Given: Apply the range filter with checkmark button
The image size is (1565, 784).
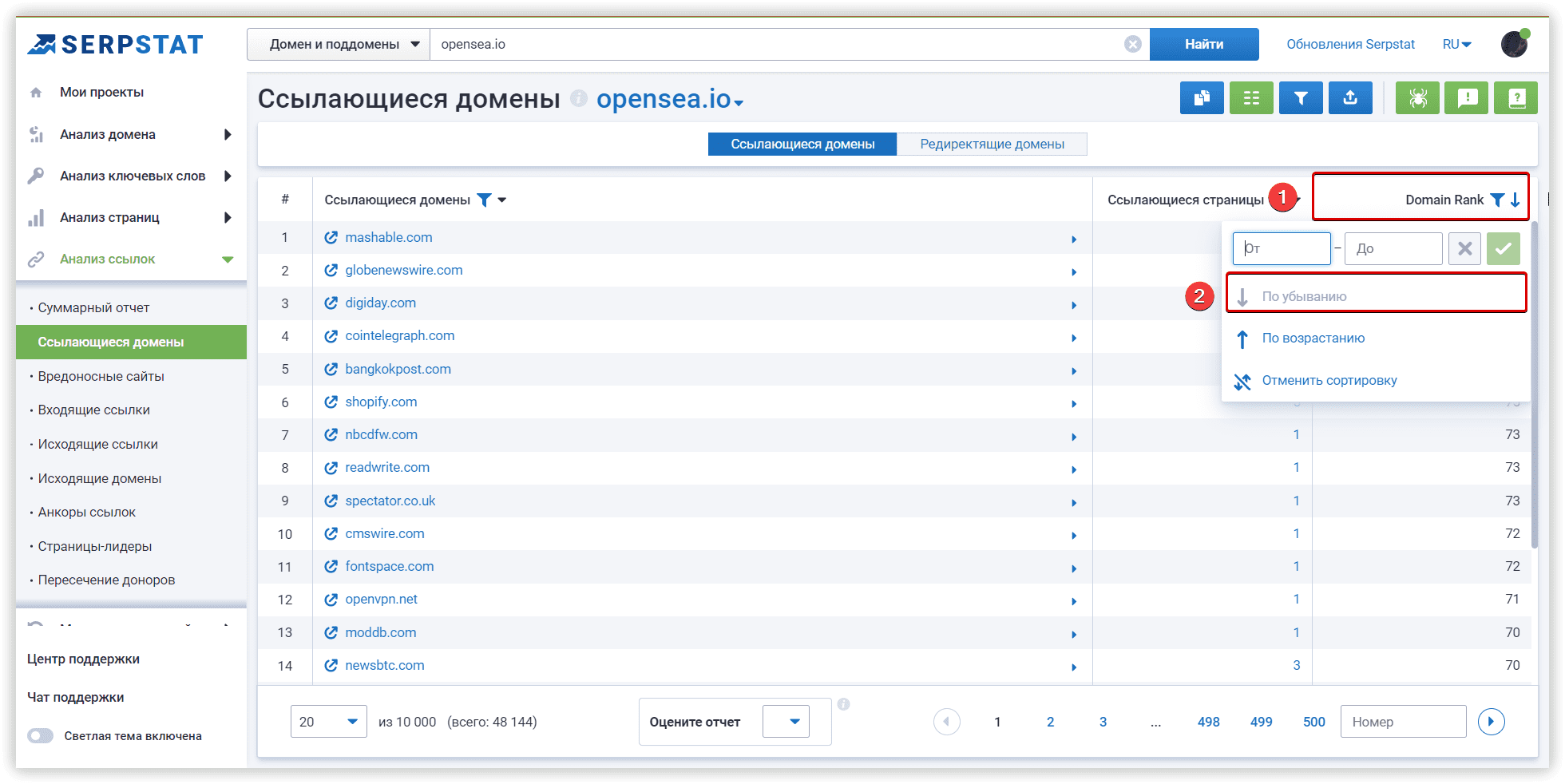Looking at the screenshot, I should tap(1504, 248).
